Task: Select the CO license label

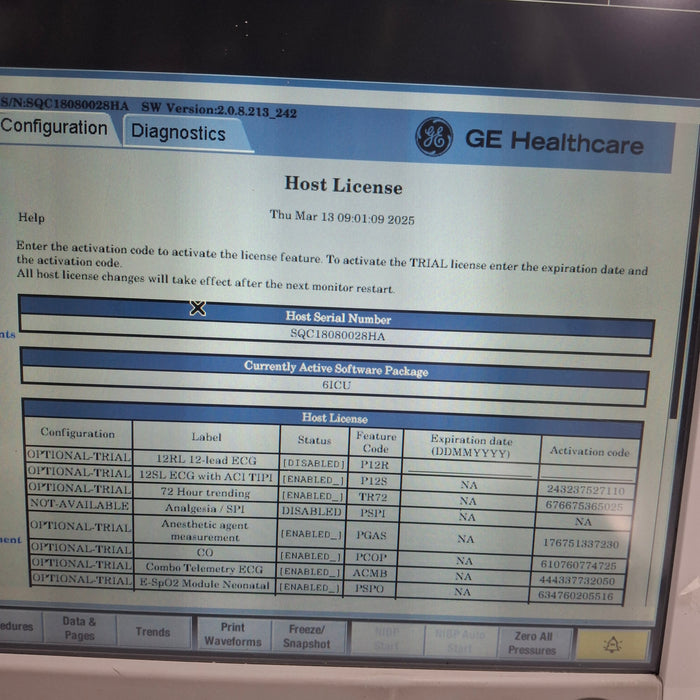Action: [205, 552]
